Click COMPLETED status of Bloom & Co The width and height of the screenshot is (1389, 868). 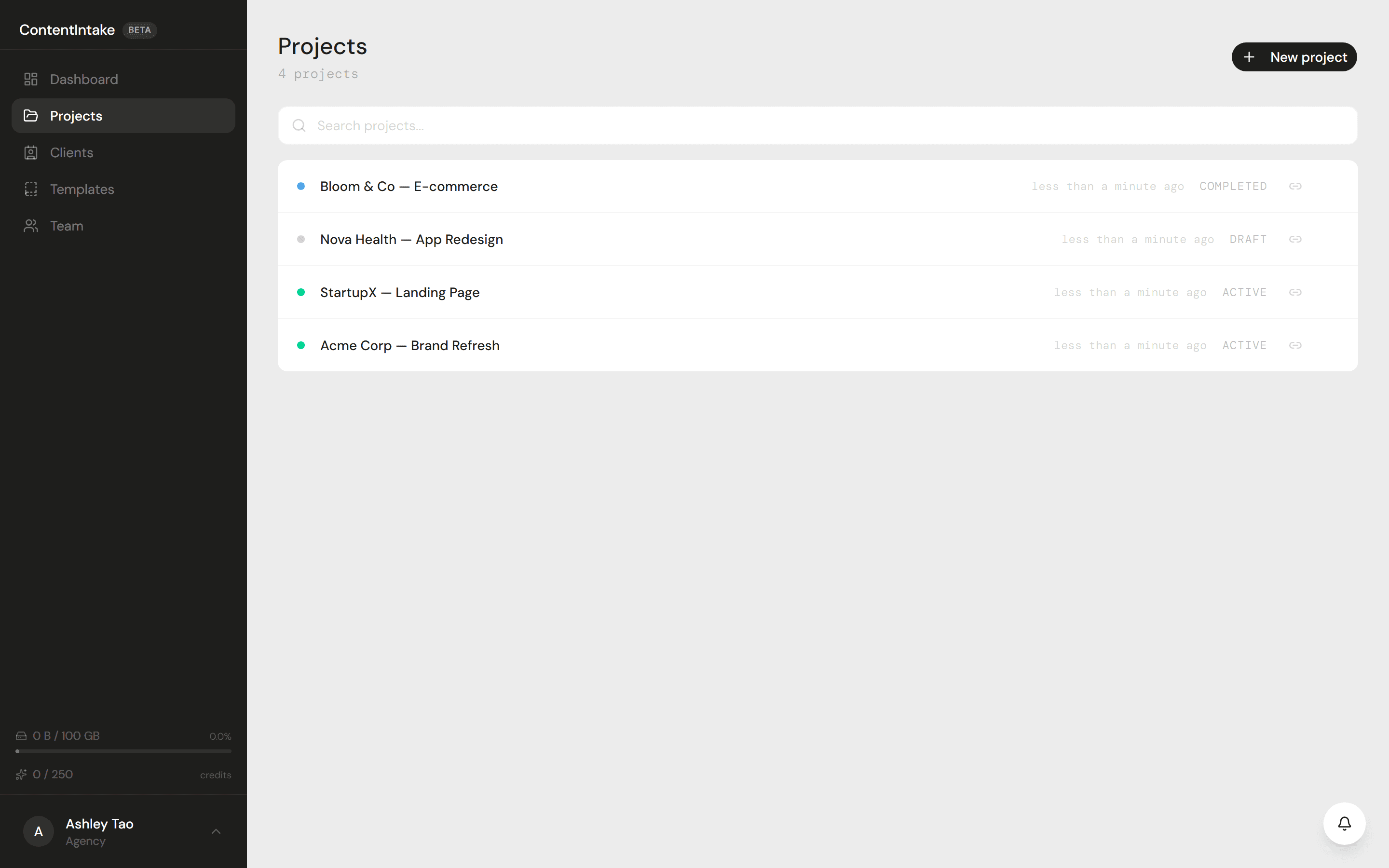(x=1233, y=187)
